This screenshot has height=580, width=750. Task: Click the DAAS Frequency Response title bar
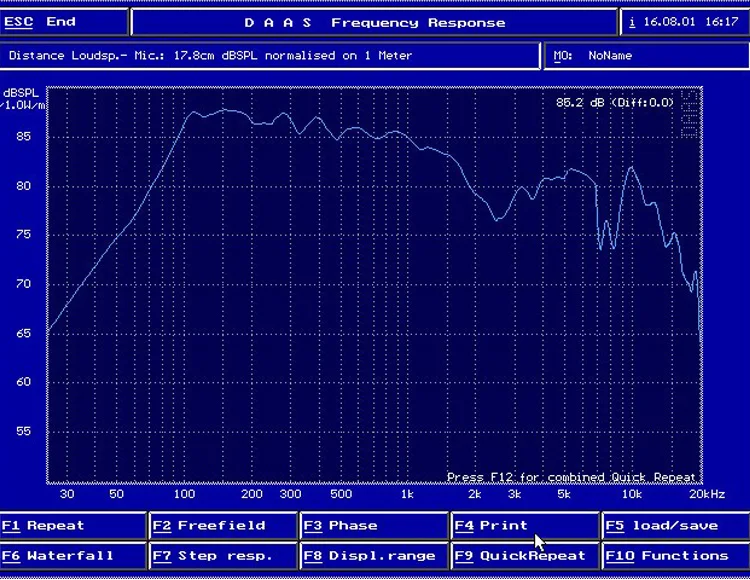click(x=375, y=22)
